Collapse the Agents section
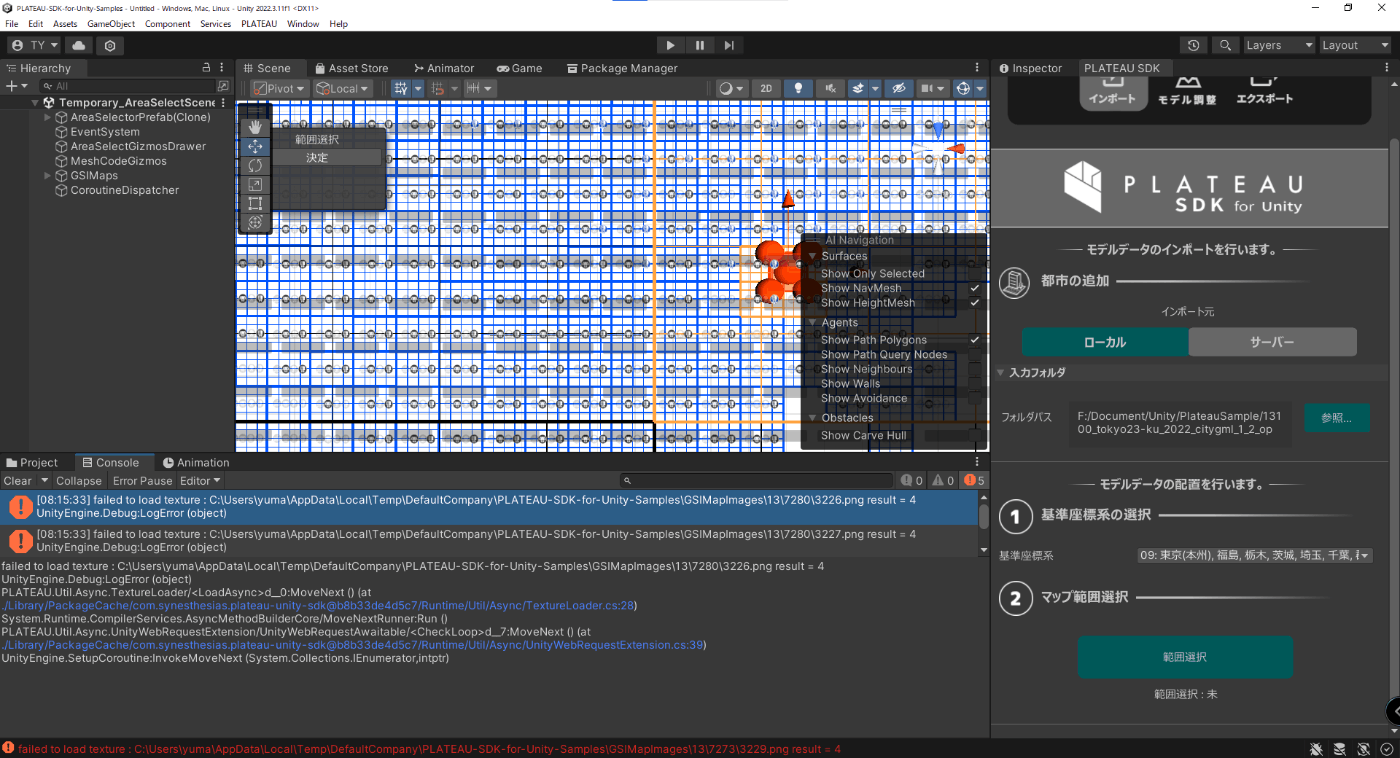 click(813, 322)
